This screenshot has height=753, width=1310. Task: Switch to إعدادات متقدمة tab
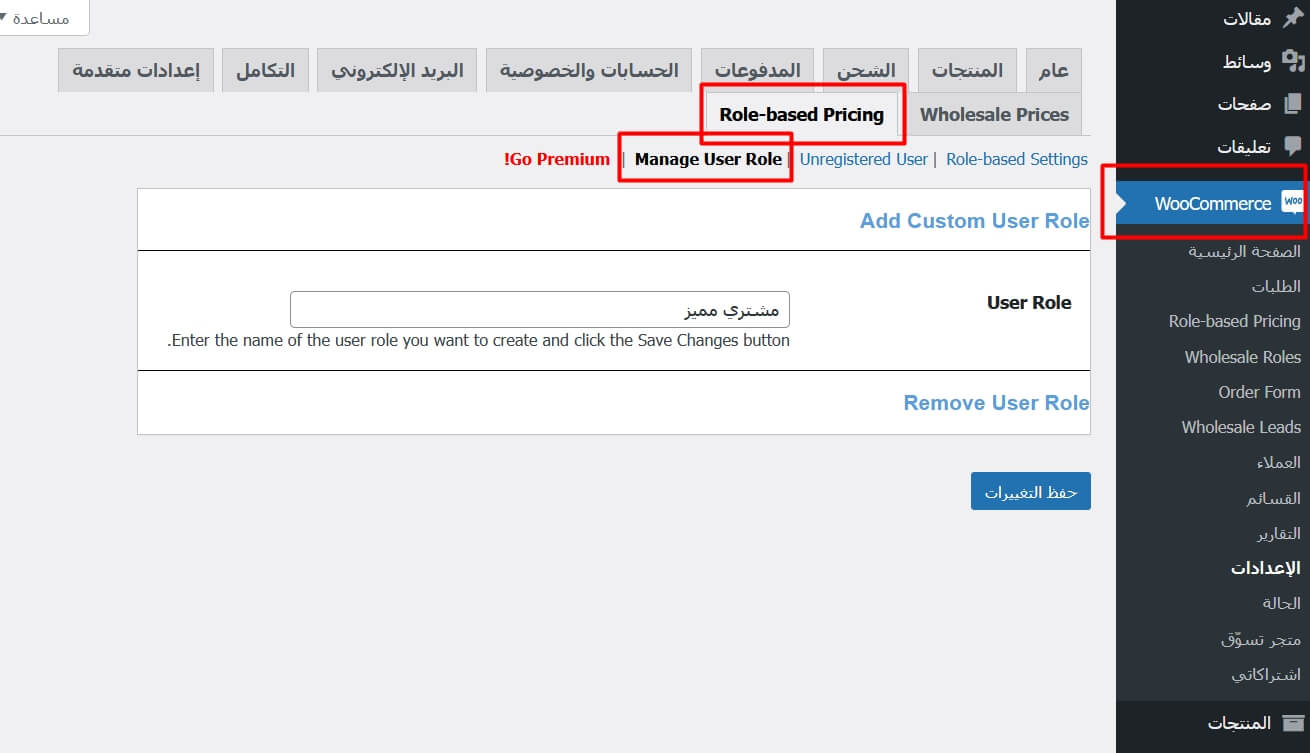pyautogui.click(x=135, y=70)
